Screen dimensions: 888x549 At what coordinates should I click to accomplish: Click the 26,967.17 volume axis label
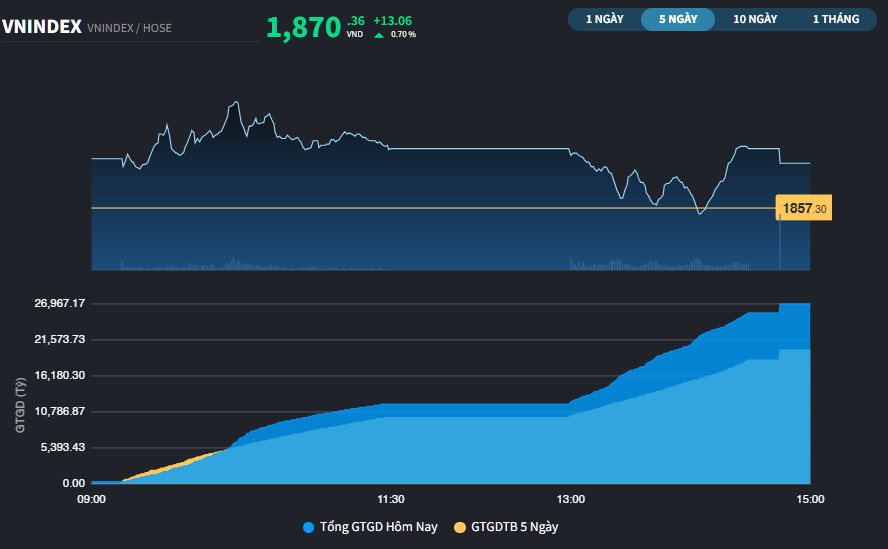click(59, 303)
